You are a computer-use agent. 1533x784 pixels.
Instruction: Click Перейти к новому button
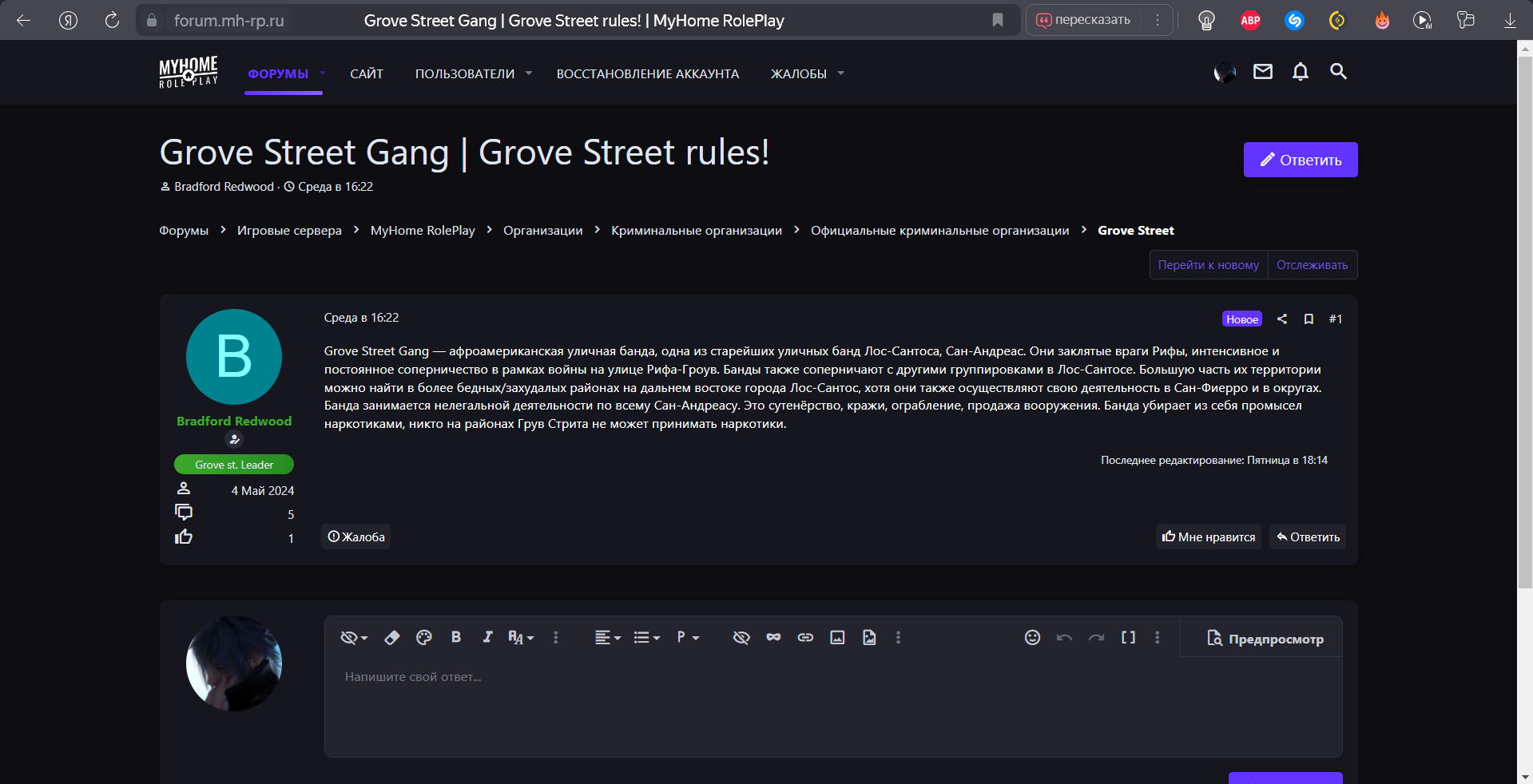tap(1208, 265)
